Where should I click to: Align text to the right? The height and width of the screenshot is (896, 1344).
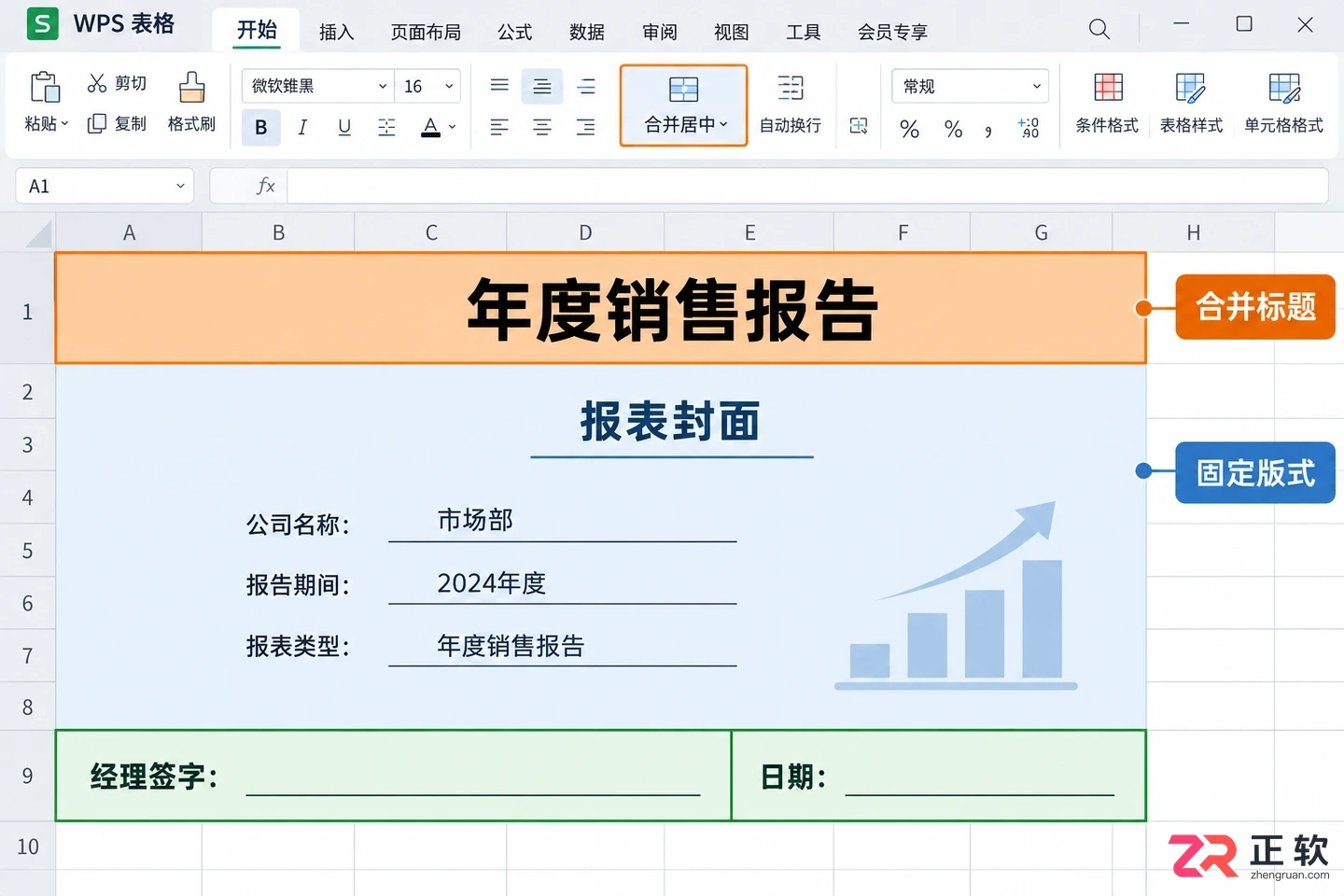(585, 127)
